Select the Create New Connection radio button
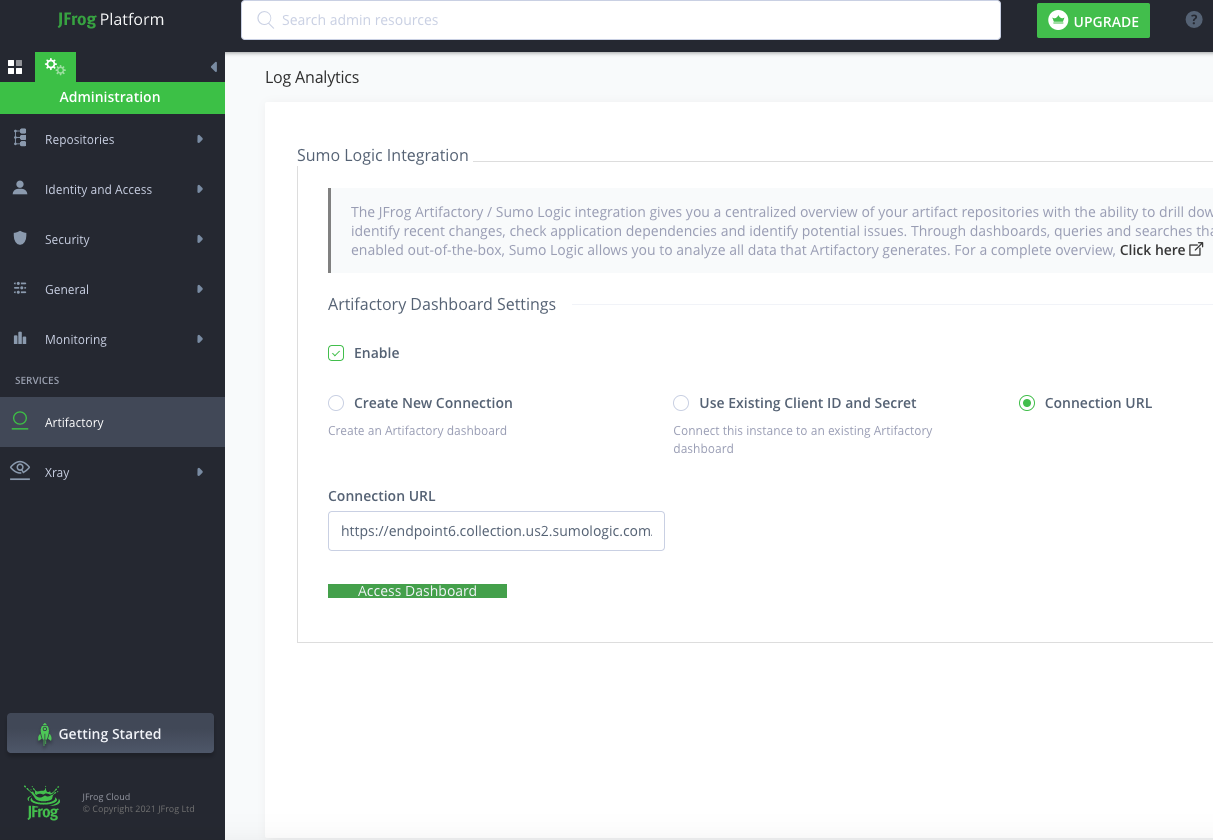This screenshot has width=1213, height=840. 336,403
